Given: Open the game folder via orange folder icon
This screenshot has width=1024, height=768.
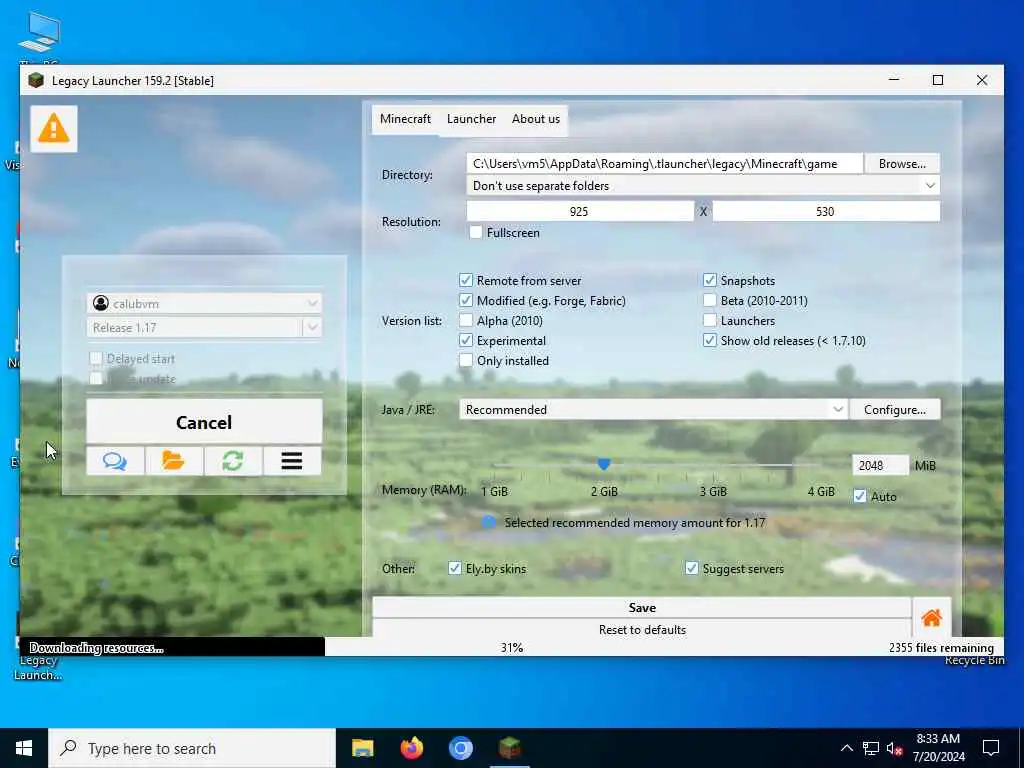Looking at the screenshot, I should click(174, 461).
